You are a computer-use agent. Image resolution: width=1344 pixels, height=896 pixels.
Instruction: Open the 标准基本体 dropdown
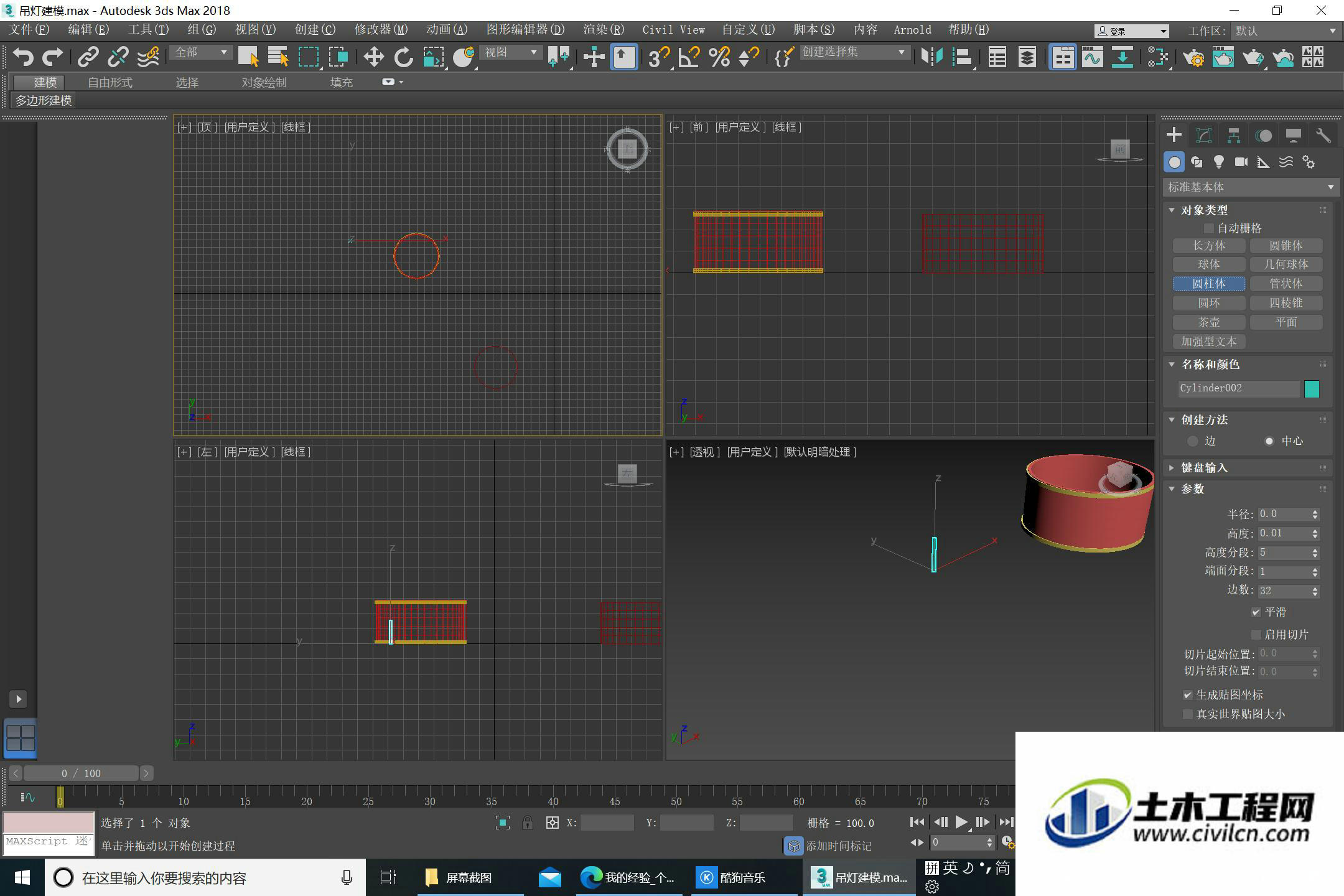[1250, 187]
